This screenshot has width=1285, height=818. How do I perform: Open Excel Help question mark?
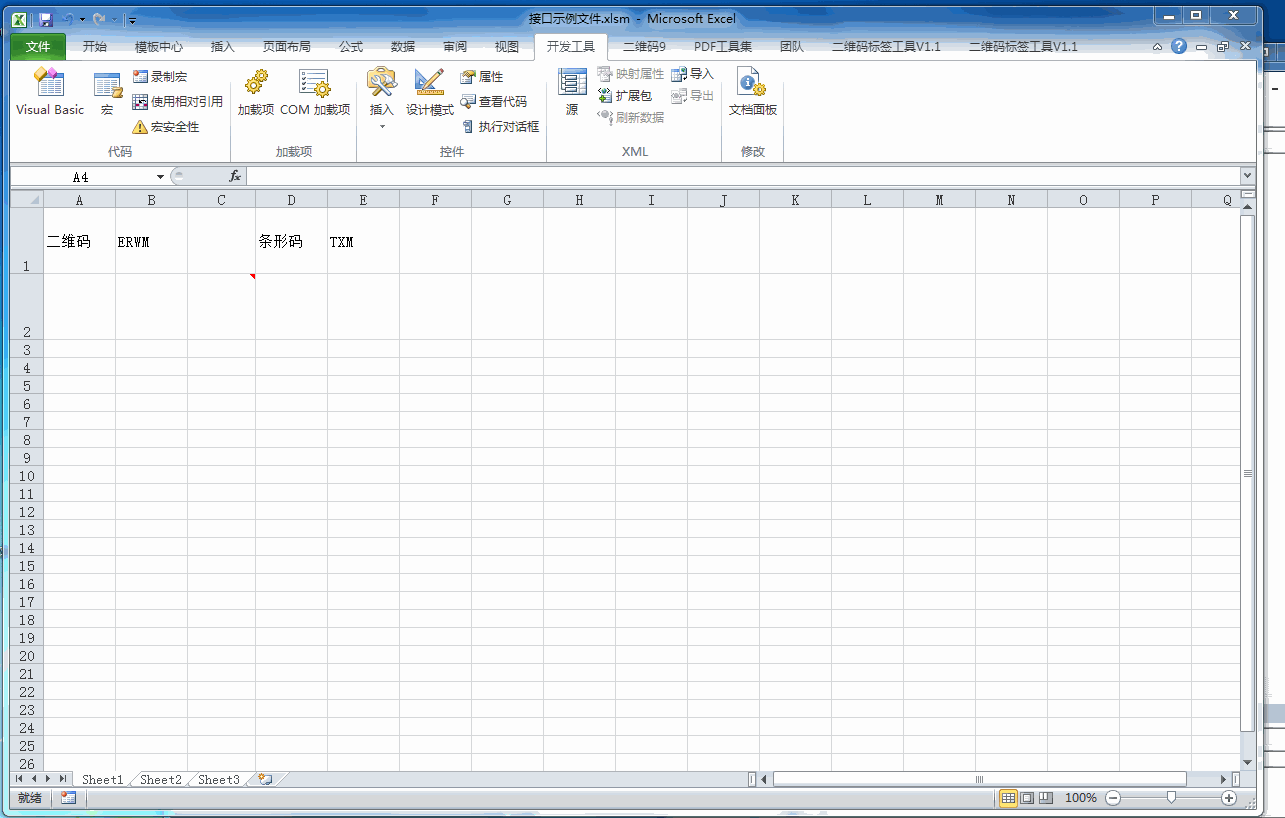1179,46
